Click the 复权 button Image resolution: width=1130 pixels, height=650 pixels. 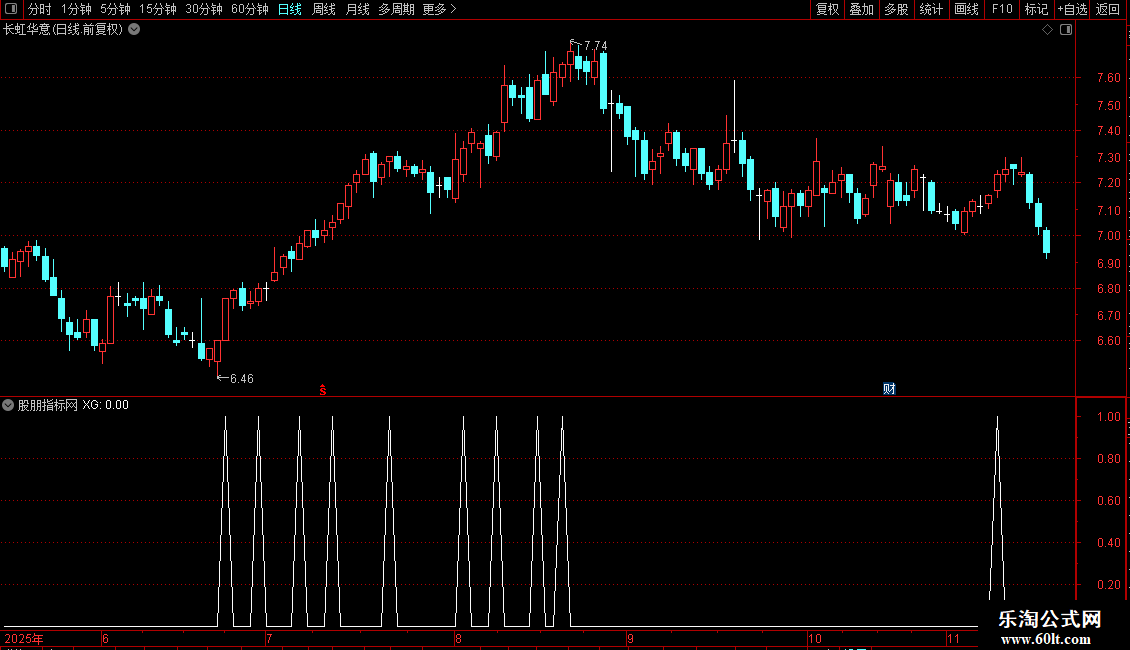827,9
